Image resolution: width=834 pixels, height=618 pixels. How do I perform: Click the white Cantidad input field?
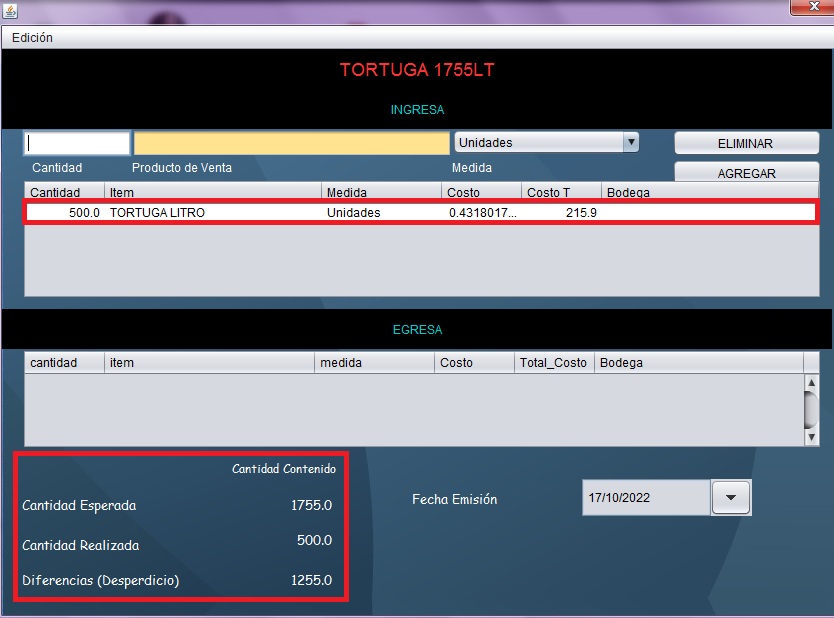tap(77, 143)
